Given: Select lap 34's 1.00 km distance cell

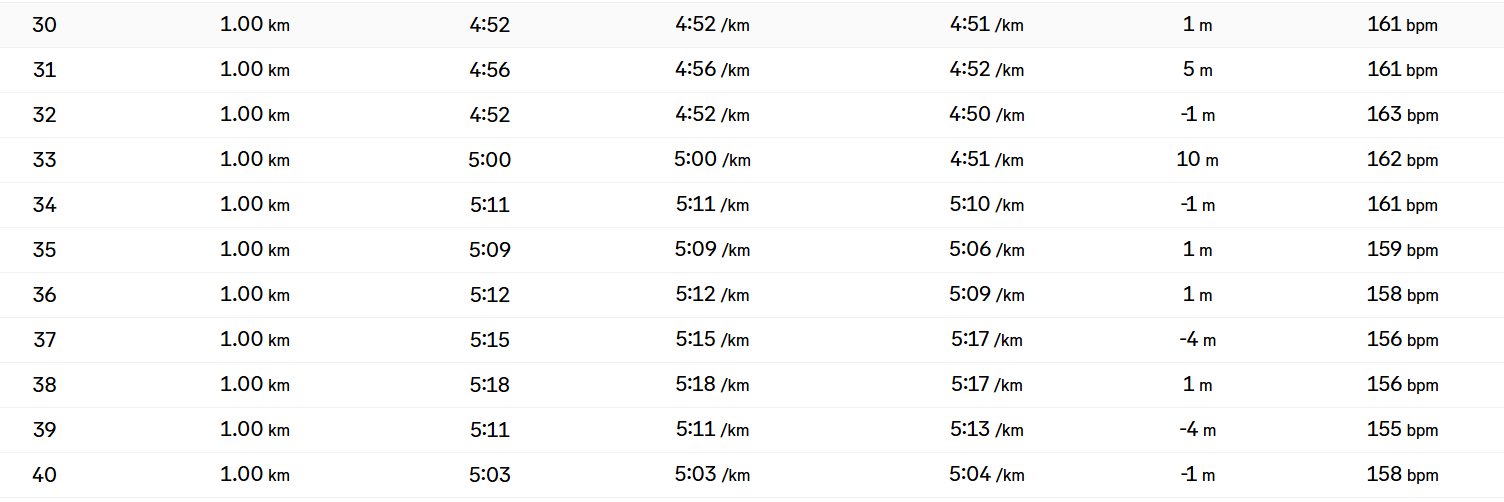Looking at the screenshot, I should [255, 205].
